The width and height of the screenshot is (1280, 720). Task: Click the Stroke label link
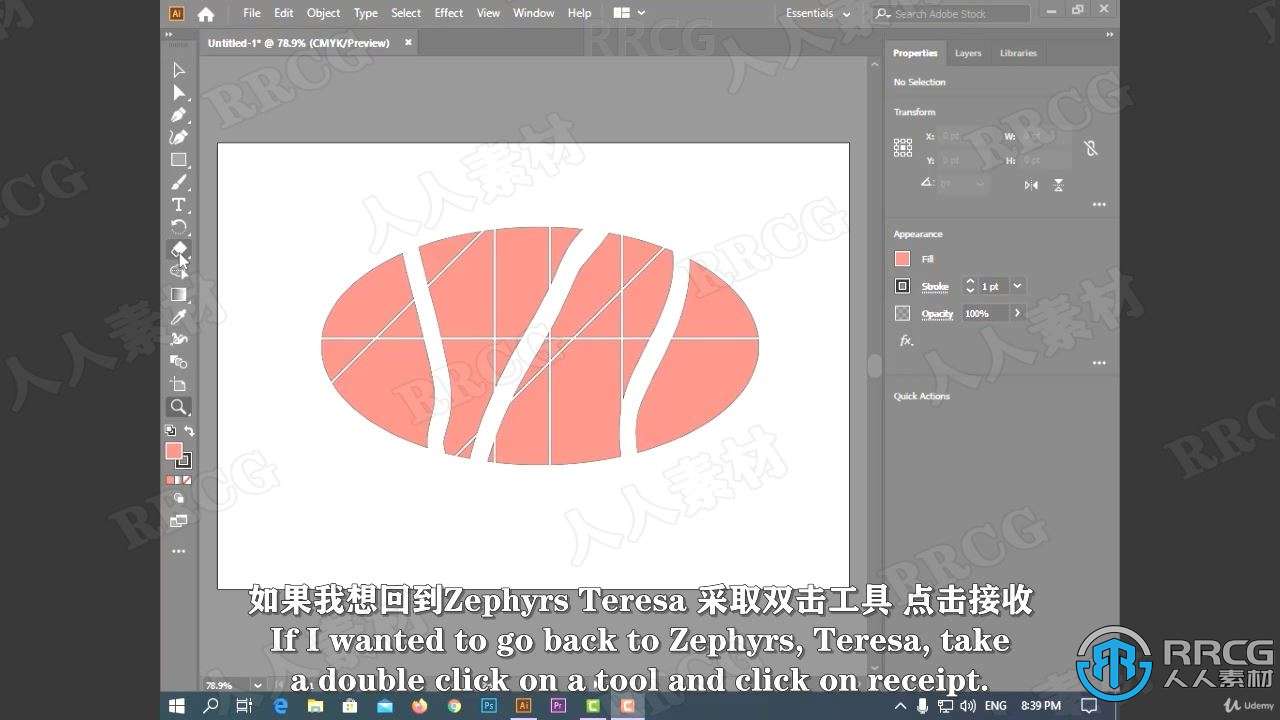coord(935,287)
